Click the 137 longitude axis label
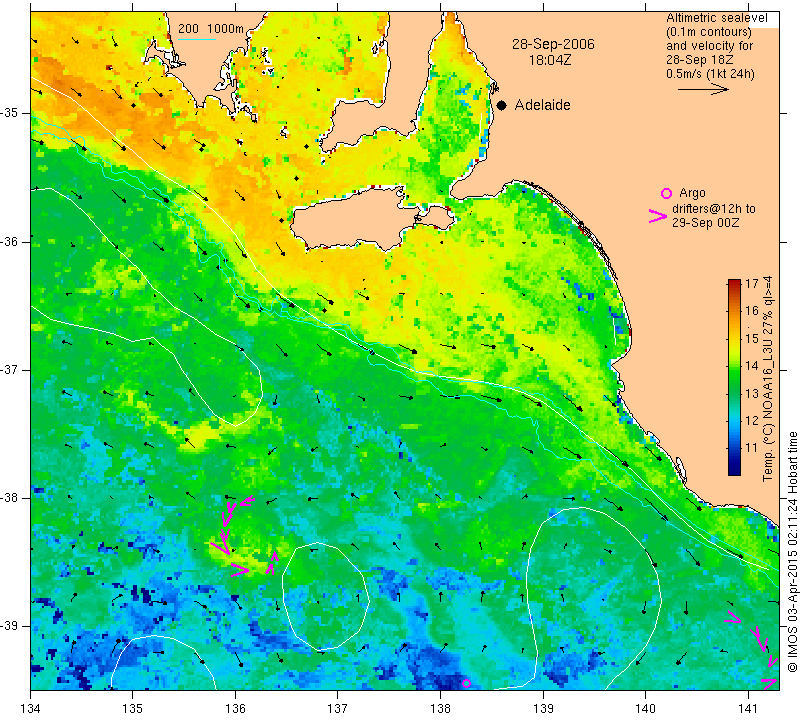This screenshot has height=720, width=800. point(337,708)
